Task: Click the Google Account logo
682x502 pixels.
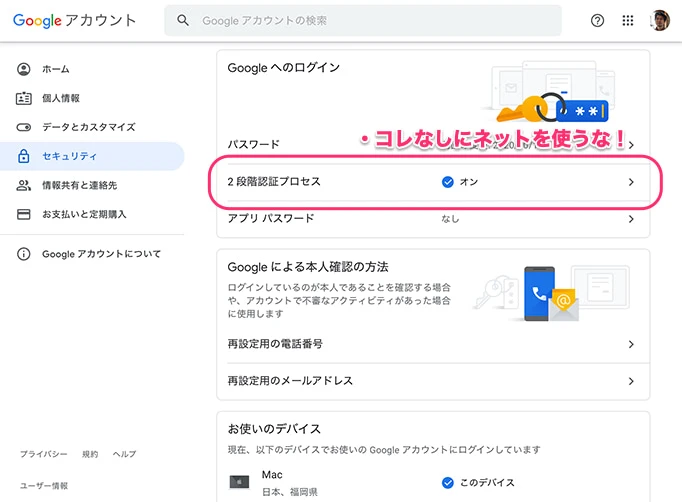Action: [74, 20]
